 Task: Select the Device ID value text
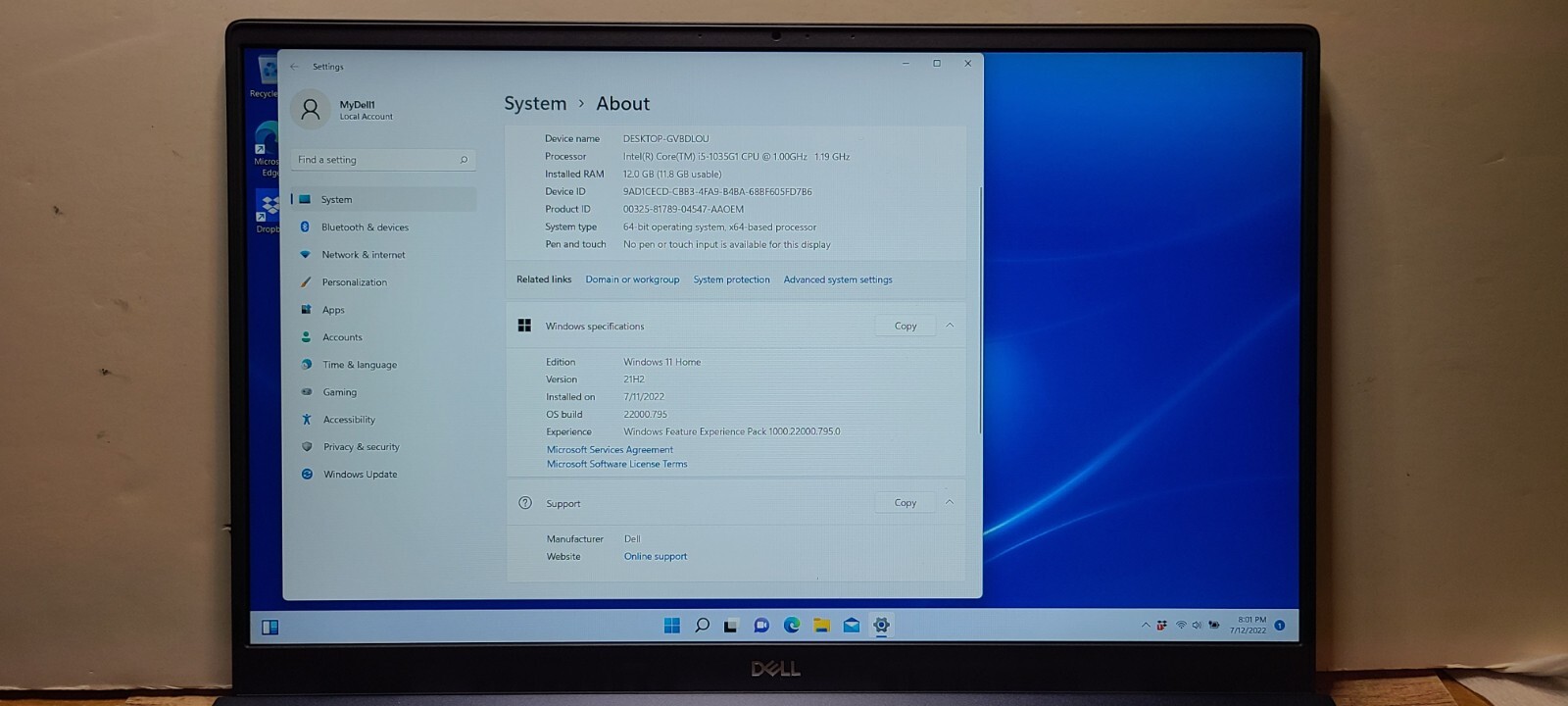(717, 192)
